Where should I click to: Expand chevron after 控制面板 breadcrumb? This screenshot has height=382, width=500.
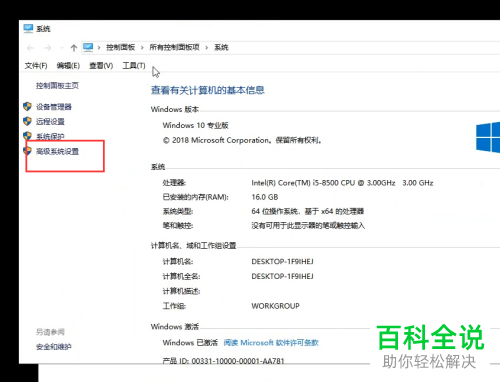[x=142, y=48]
